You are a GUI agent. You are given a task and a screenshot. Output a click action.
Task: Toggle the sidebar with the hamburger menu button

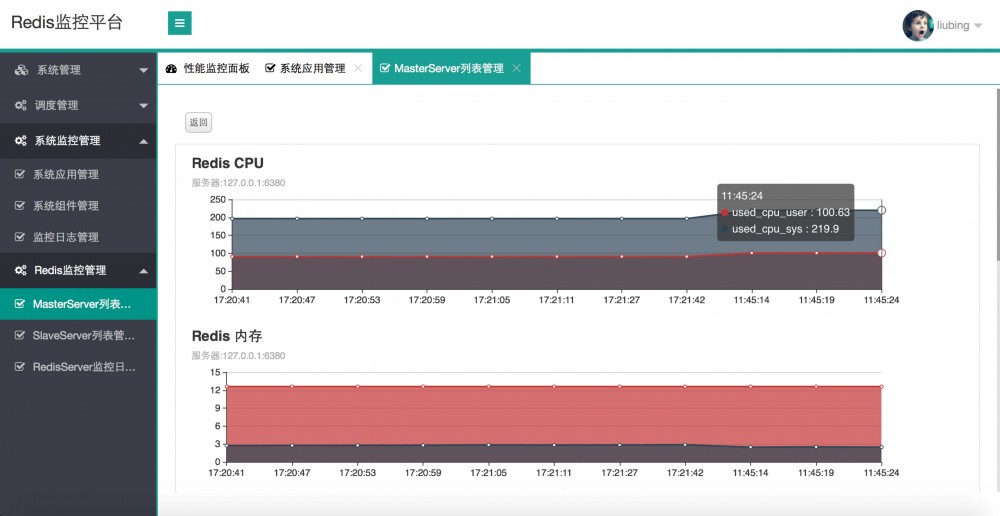[x=180, y=24]
